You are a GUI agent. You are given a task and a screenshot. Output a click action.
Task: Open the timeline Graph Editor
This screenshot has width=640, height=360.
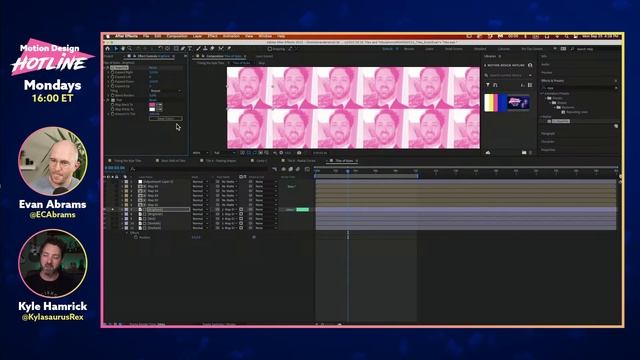point(307,169)
